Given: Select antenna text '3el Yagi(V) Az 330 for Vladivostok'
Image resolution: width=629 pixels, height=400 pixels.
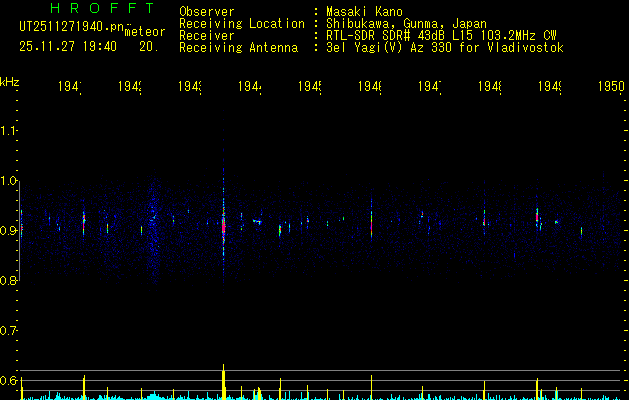Looking at the screenshot, I should pos(445,48).
